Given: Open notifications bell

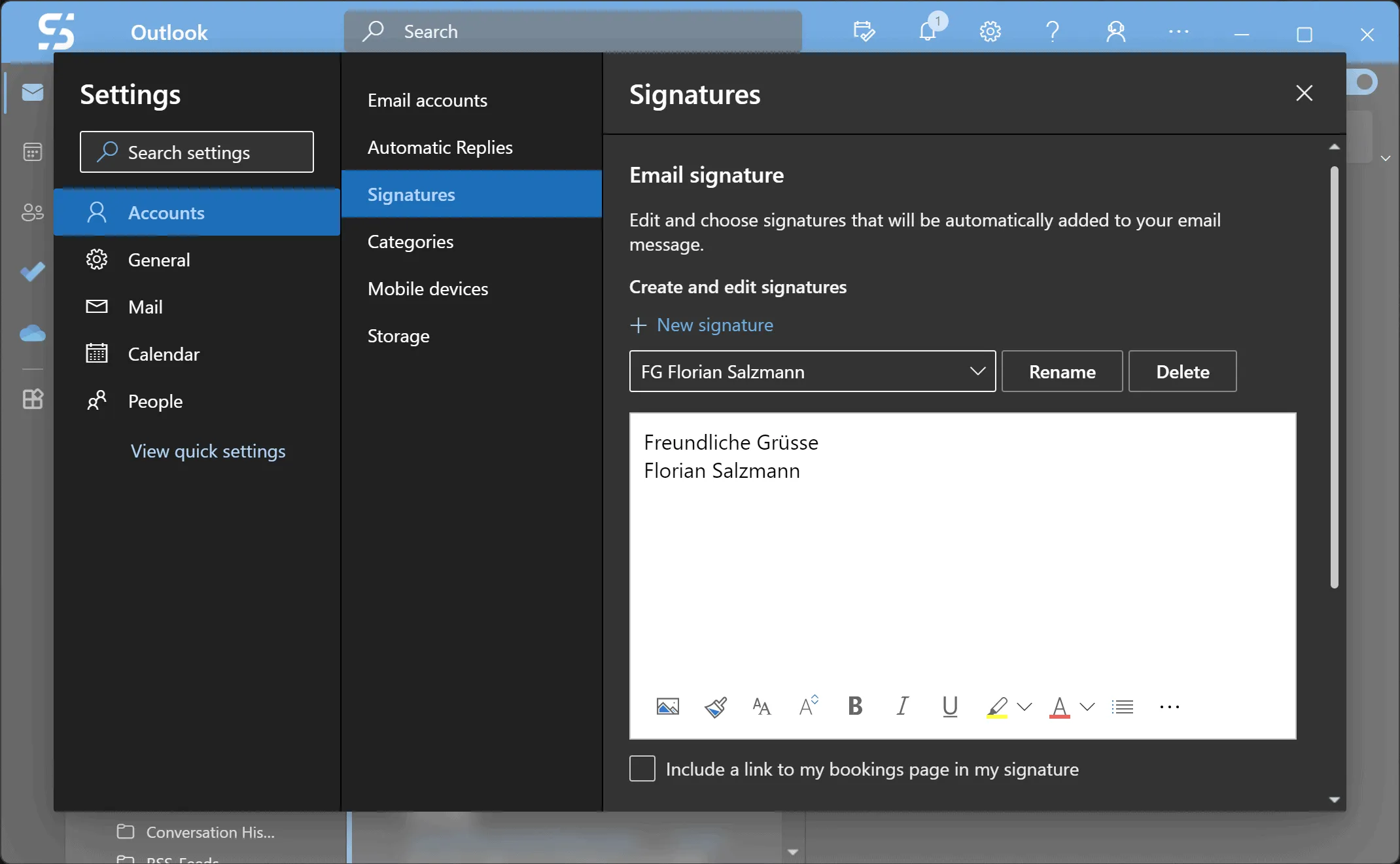Looking at the screenshot, I should [928, 31].
